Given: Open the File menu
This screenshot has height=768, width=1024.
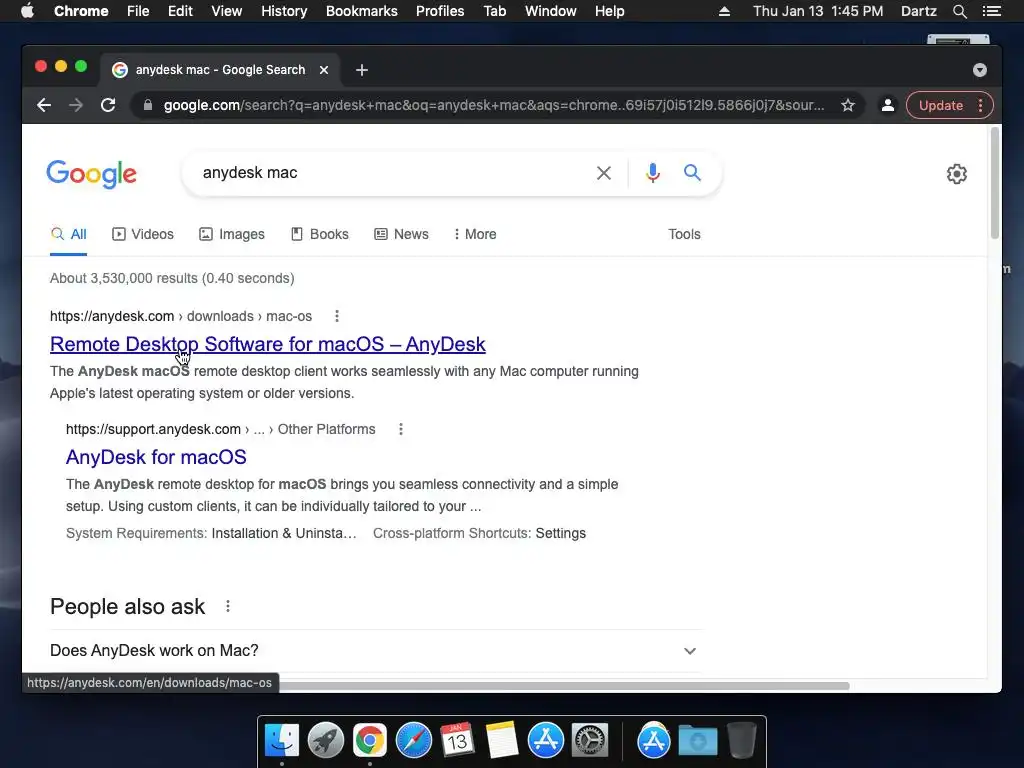Looking at the screenshot, I should tap(138, 11).
